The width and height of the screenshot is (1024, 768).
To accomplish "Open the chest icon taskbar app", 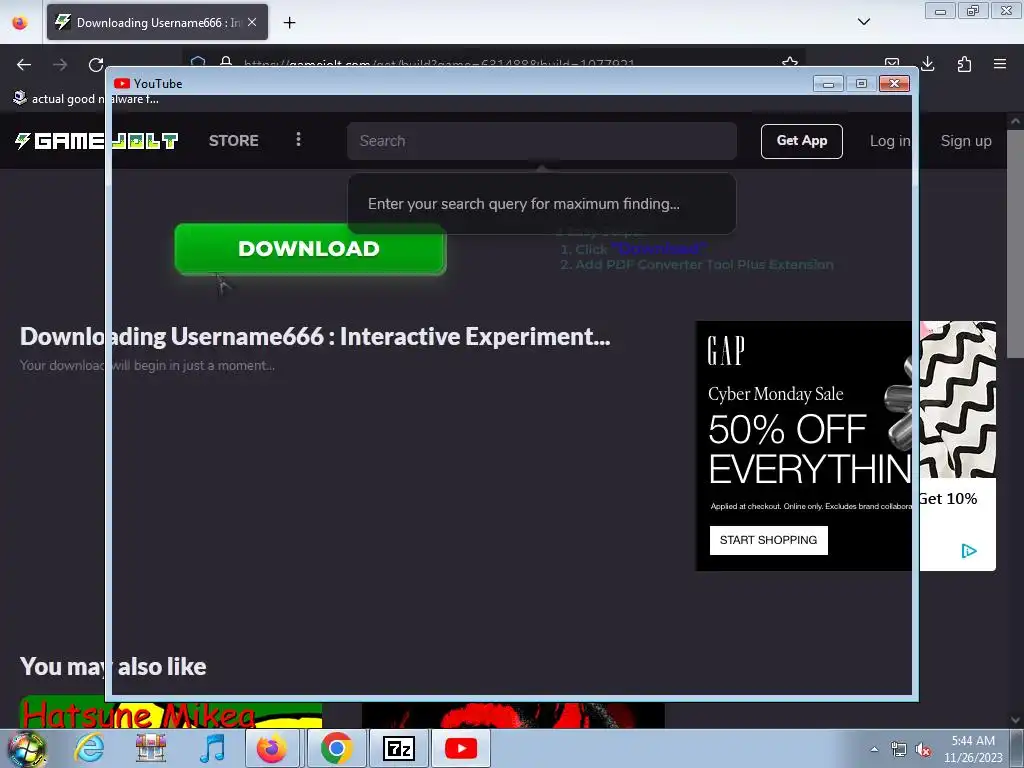I will click(x=151, y=748).
